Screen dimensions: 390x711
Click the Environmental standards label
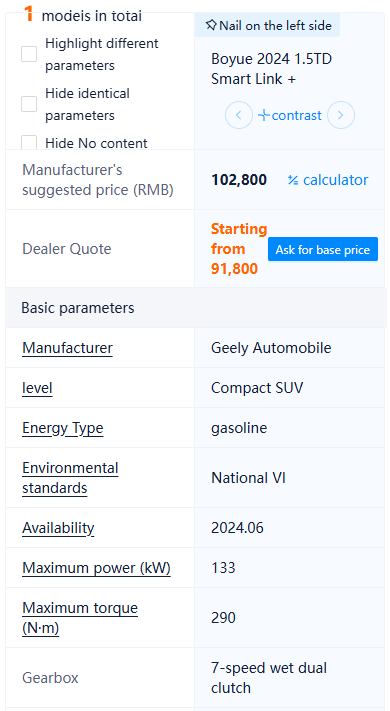pyautogui.click(x=70, y=478)
